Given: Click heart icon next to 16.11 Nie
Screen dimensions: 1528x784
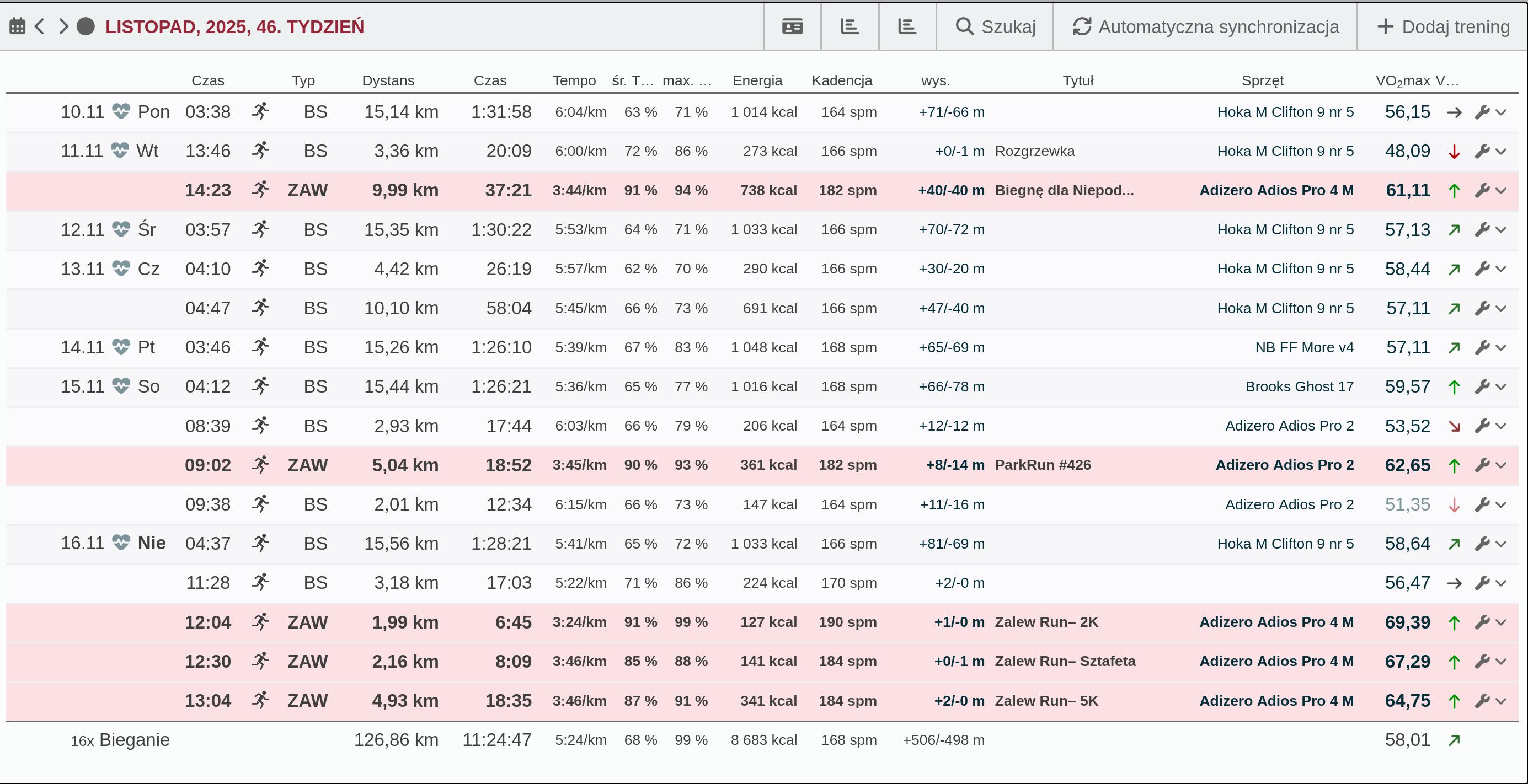Looking at the screenshot, I should coord(121,543).
